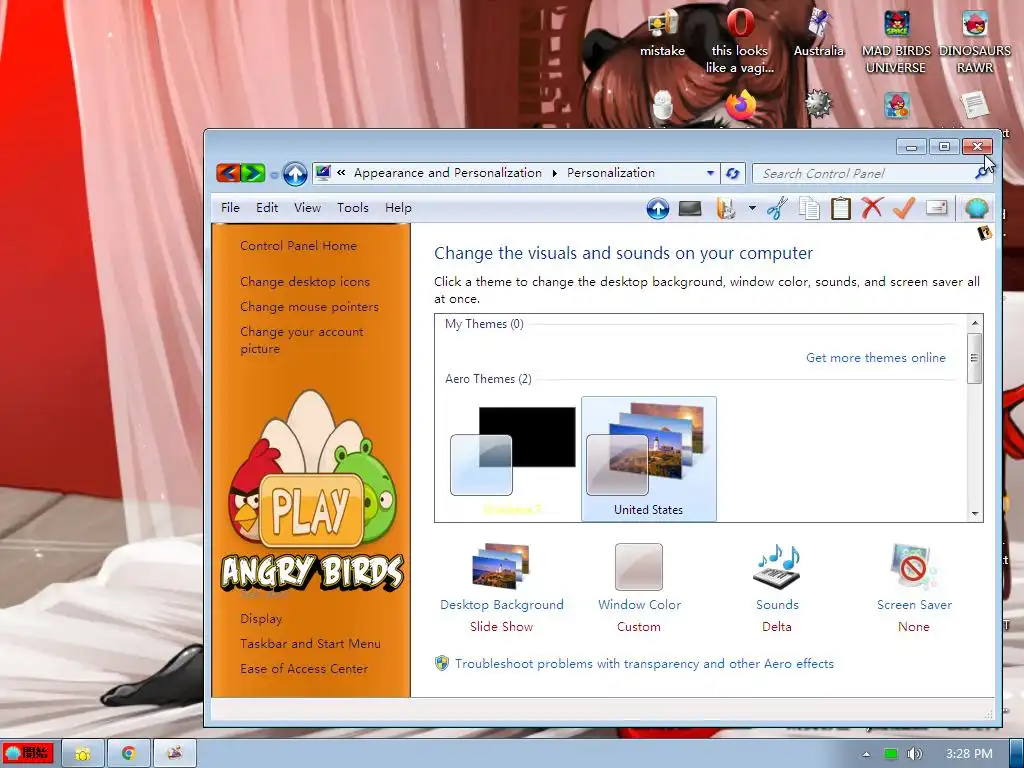Open the Sounds Delta settings

(x=777, y=588)
